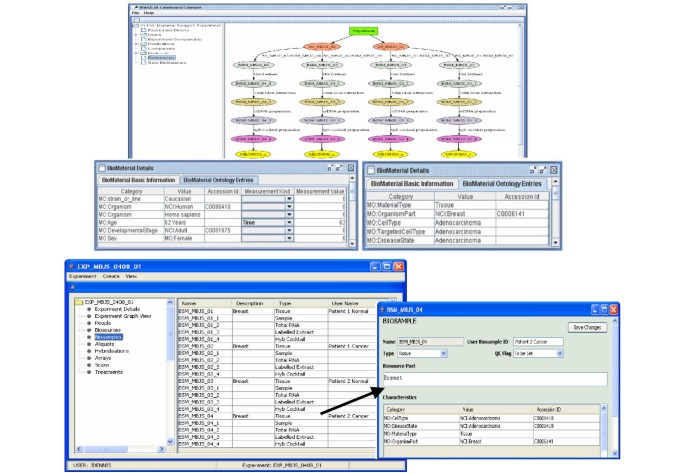Click the EXP_MBJS_0408_01 folder icon in the tree
This screenshot has width=685, height=473.
(x=79, y=302)
